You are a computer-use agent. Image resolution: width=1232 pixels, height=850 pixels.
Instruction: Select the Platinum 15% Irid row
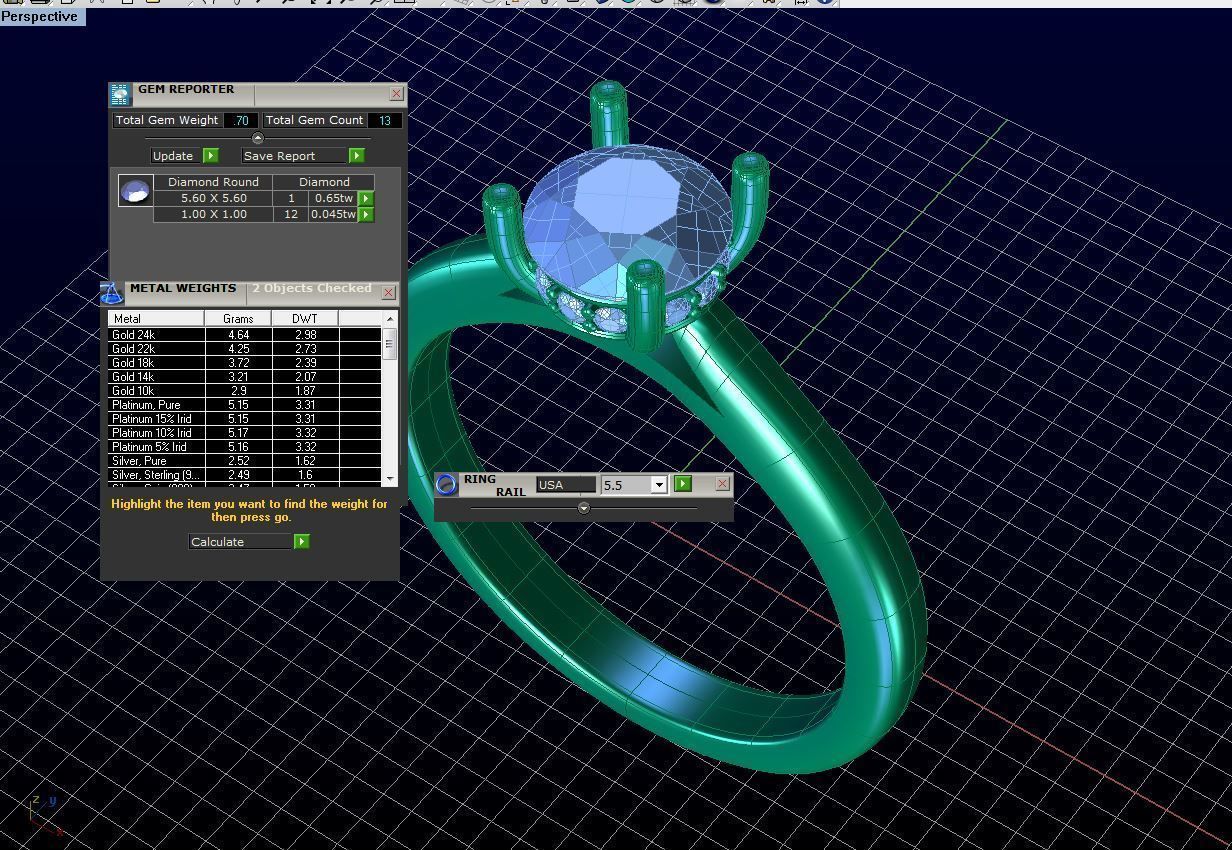(x=245, y=419)
